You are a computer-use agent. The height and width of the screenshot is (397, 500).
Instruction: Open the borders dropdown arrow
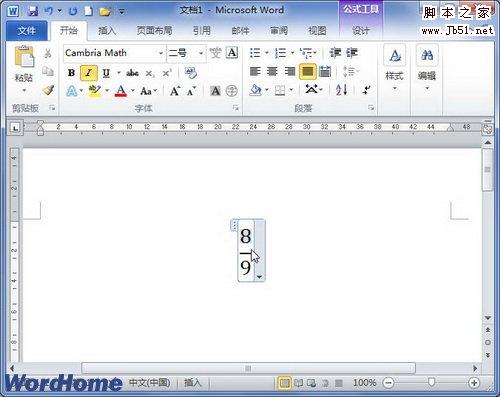coord(291,90)
